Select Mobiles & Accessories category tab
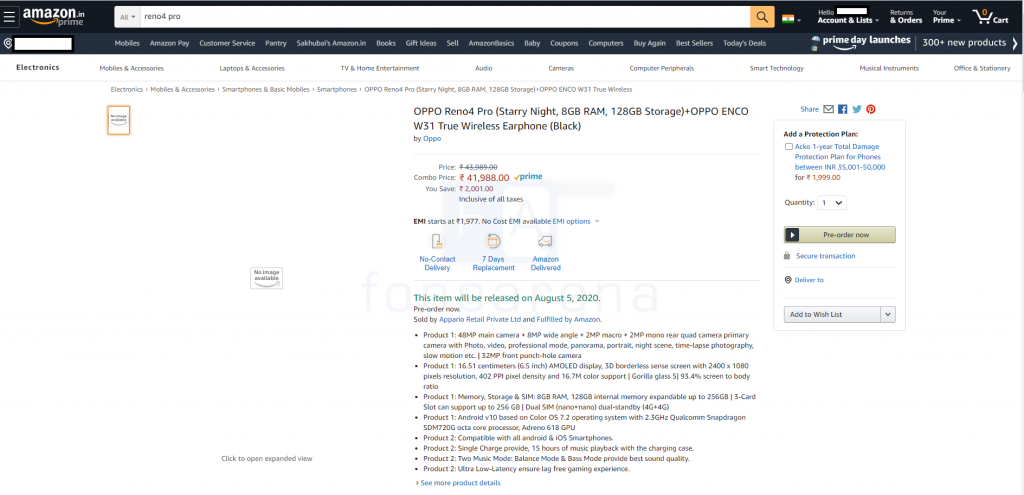 131,68
